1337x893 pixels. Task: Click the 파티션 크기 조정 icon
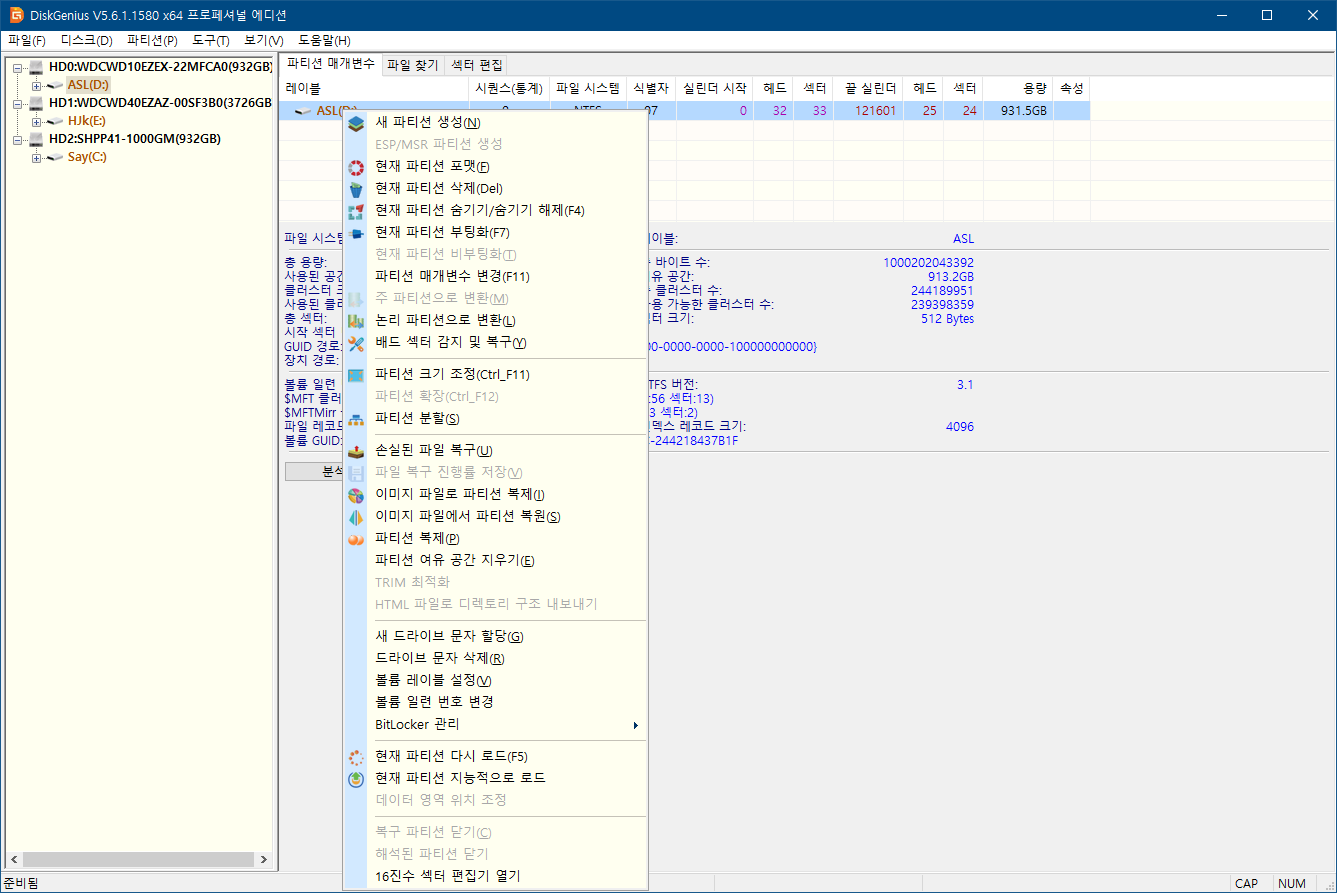(356, 375)
